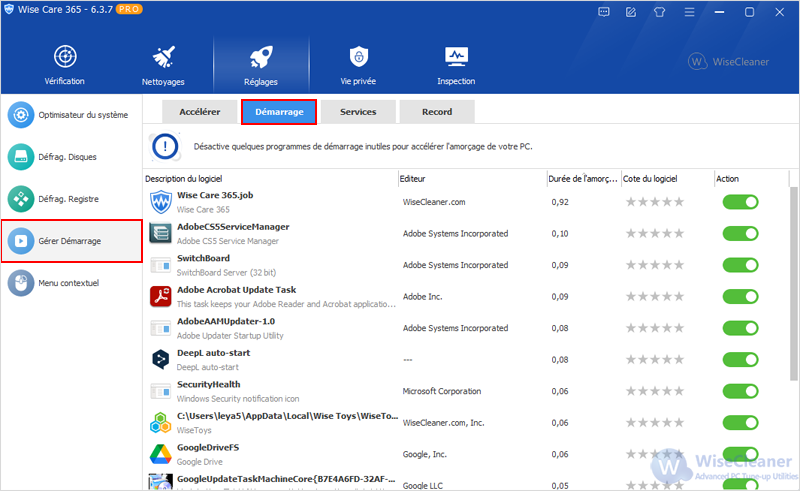Rate Wise Care 365.job with stars
The height and width of the screenshot is (491, 800).
tap(655, 202)
